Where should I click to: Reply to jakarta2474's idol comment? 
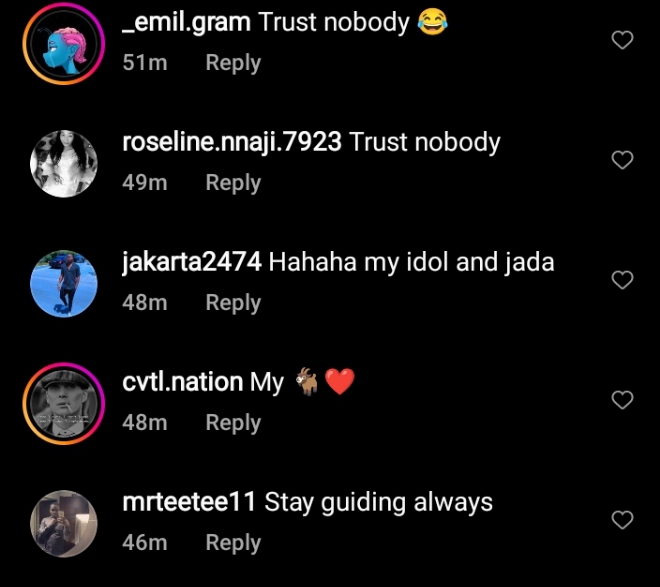click(x=233, y=303)
